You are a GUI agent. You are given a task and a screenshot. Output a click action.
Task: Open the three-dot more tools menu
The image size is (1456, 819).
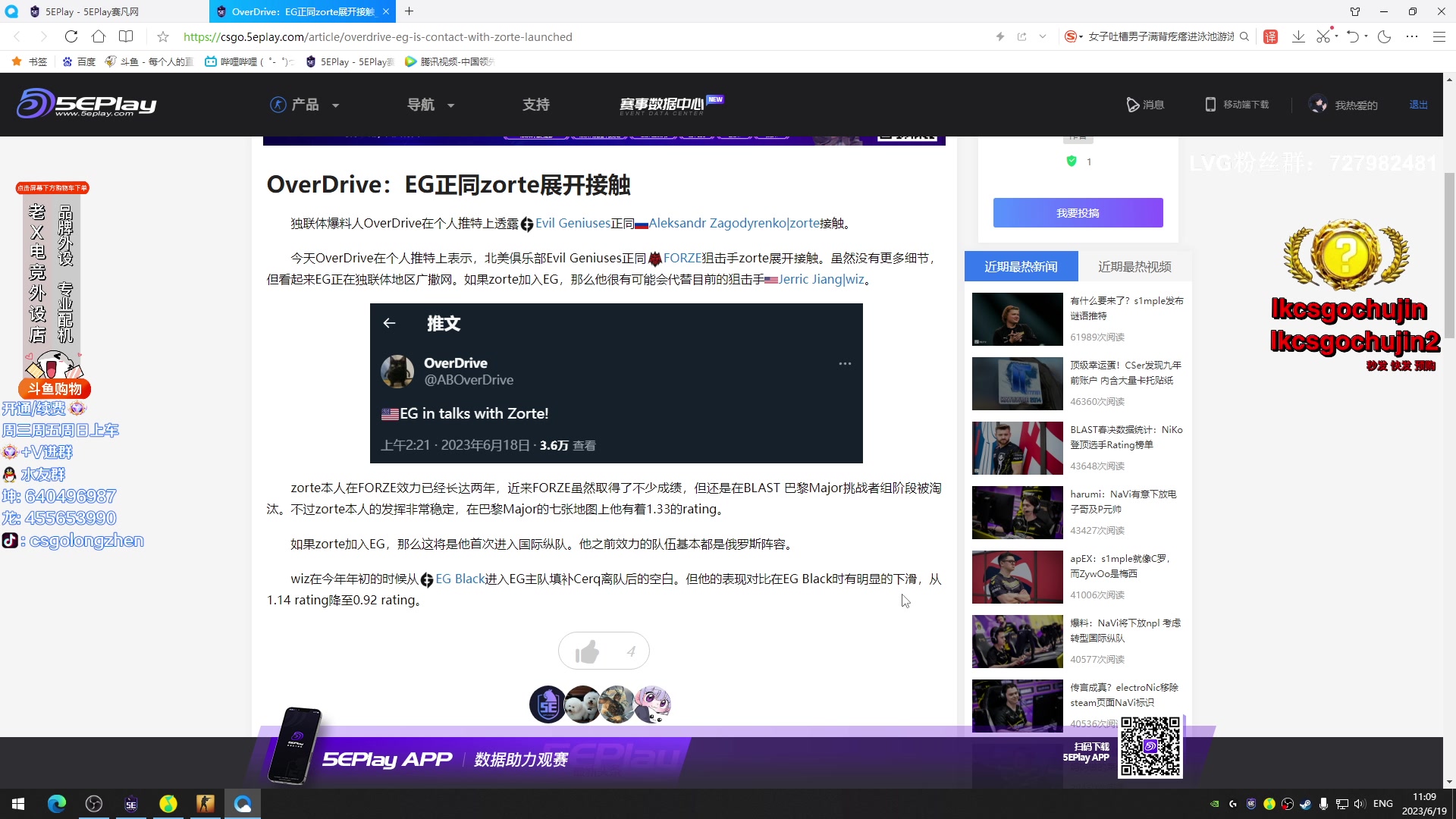coord(1412,36)
